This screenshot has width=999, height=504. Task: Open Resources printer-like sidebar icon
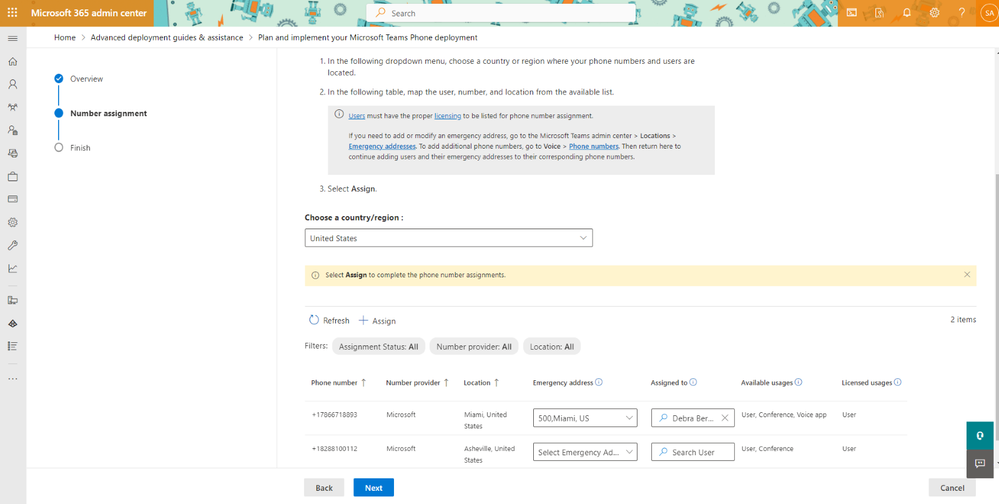tap(12, 153)
